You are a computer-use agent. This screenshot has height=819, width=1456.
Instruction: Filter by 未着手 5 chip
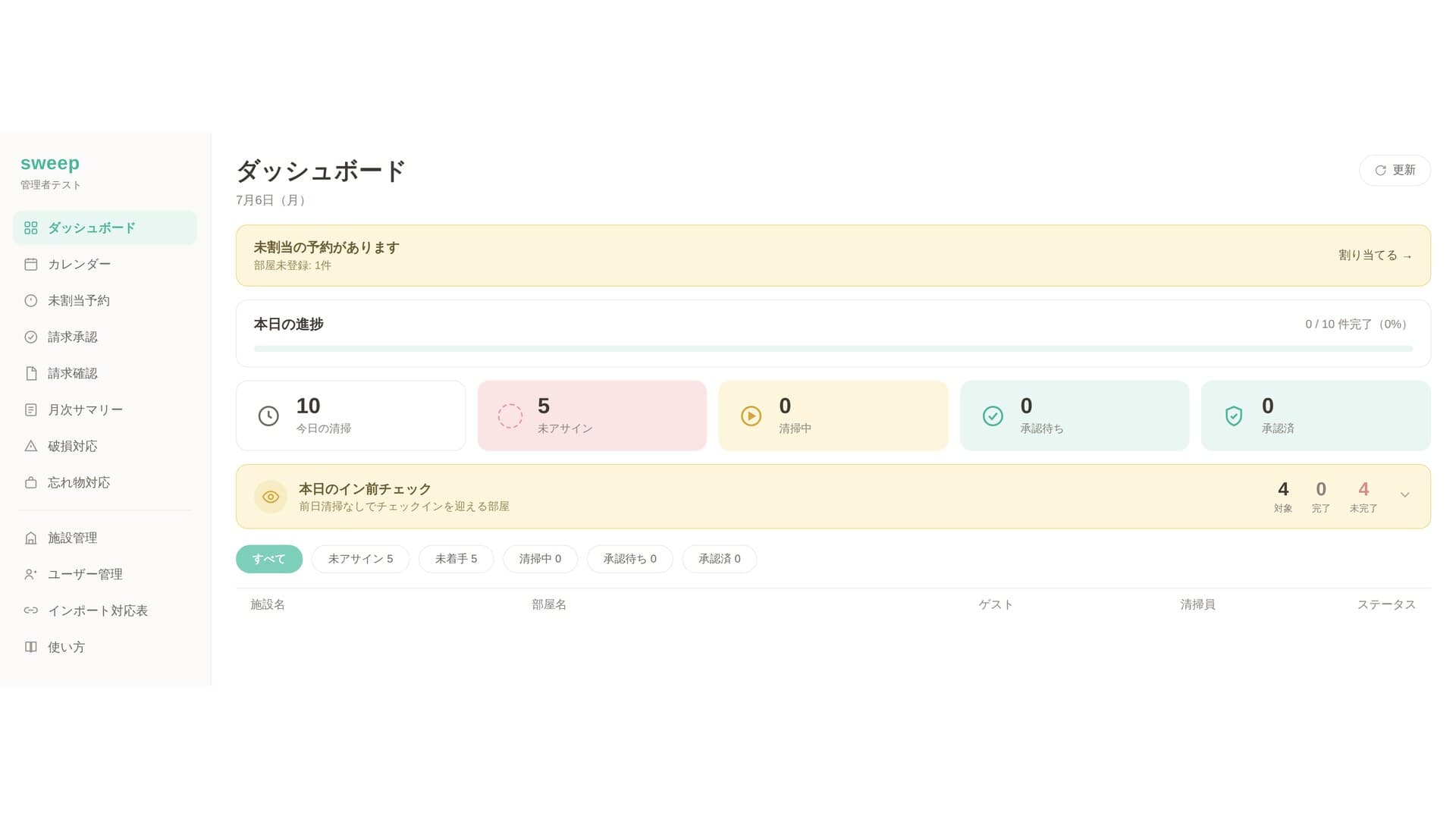456,559
